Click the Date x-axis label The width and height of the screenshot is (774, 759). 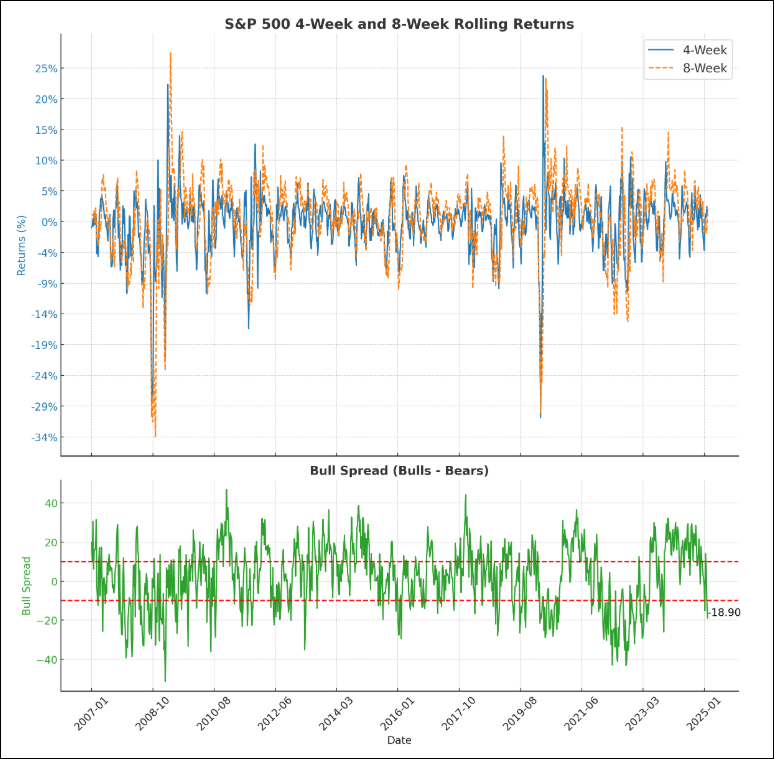tap(399, 740)
